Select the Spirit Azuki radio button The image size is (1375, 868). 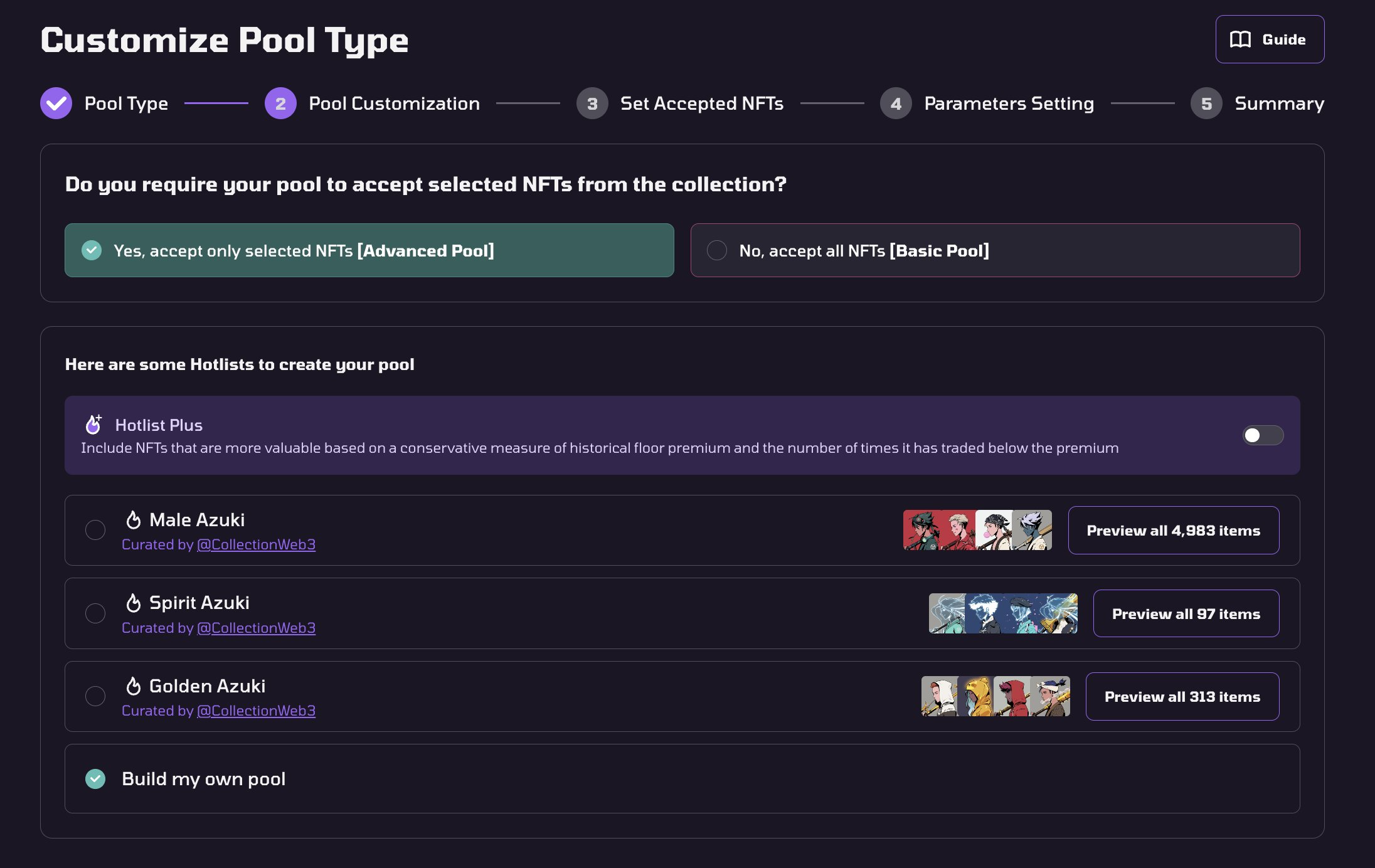coord(95,613)
